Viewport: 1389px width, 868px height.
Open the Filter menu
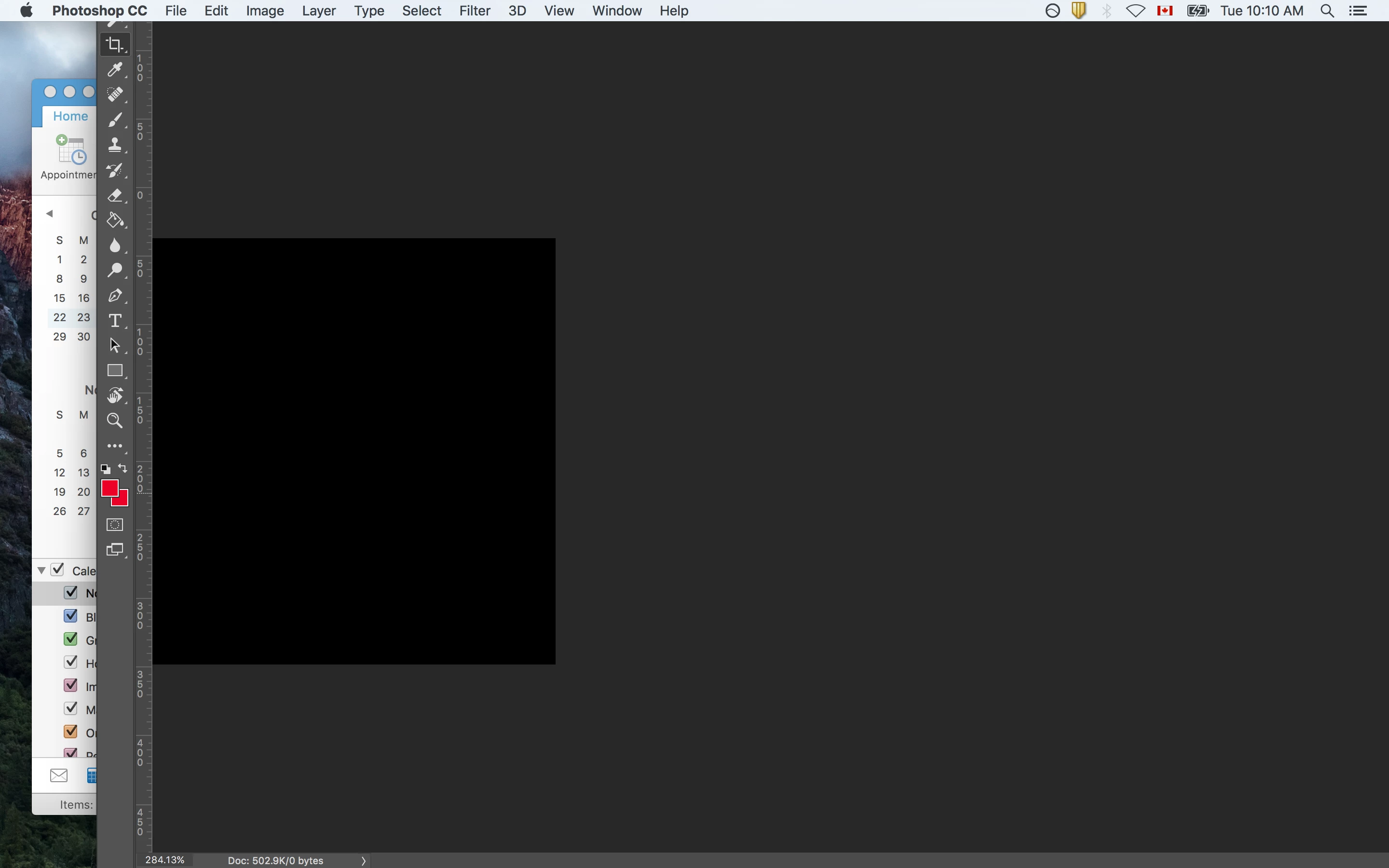pyautogui.click(x=474, y=10)
